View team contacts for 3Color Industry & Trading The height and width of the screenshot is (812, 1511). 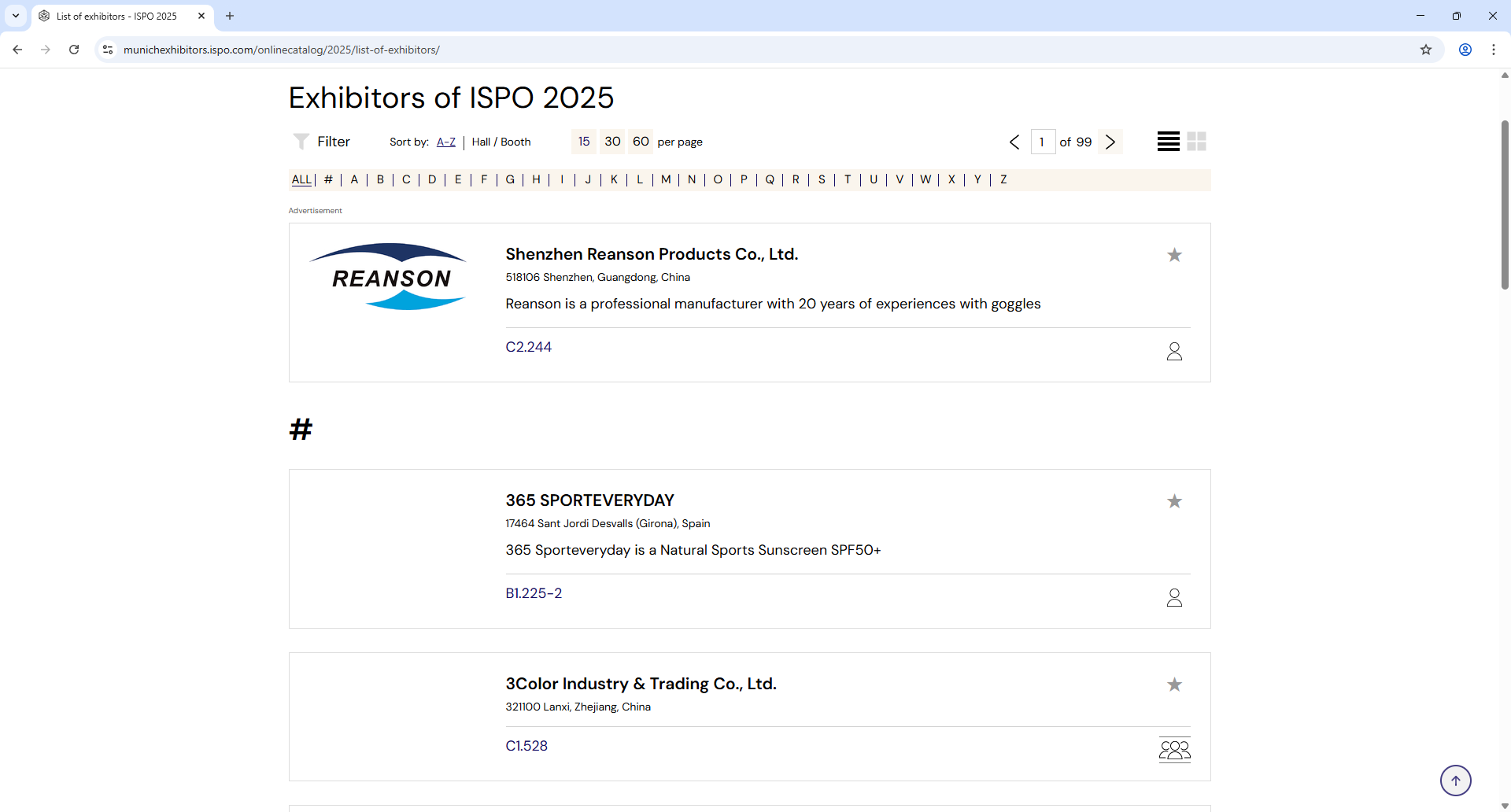[1173, 749]
